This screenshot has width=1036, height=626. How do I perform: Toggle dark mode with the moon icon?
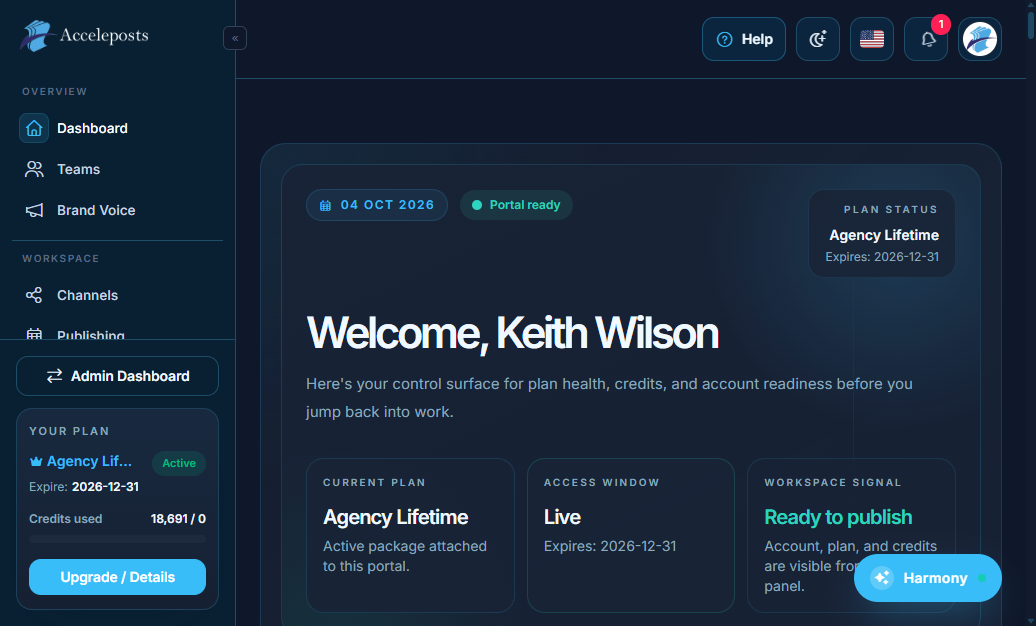tap(818, 39)
